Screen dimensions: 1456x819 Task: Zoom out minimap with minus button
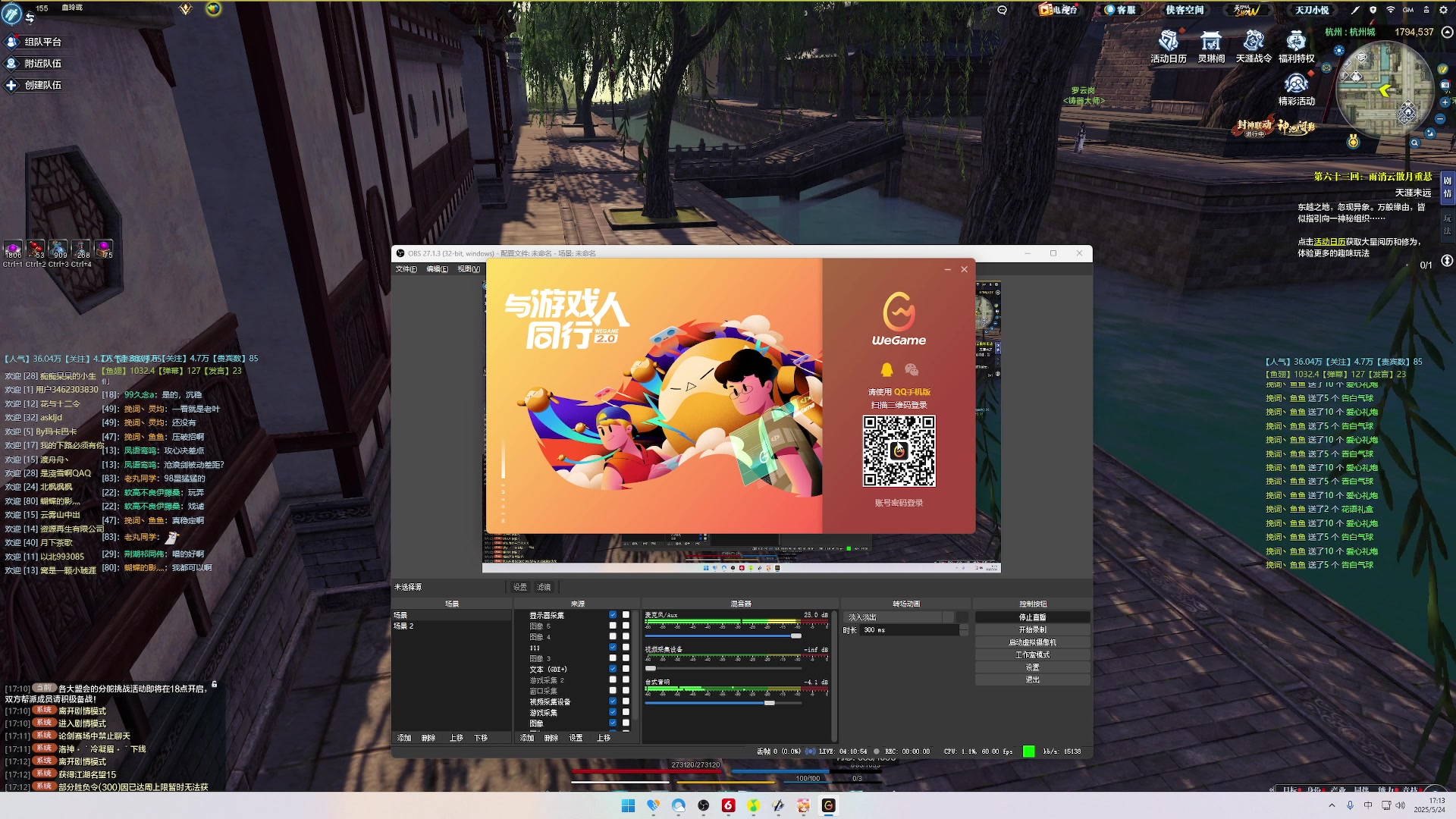click(x=1440, y=119)
